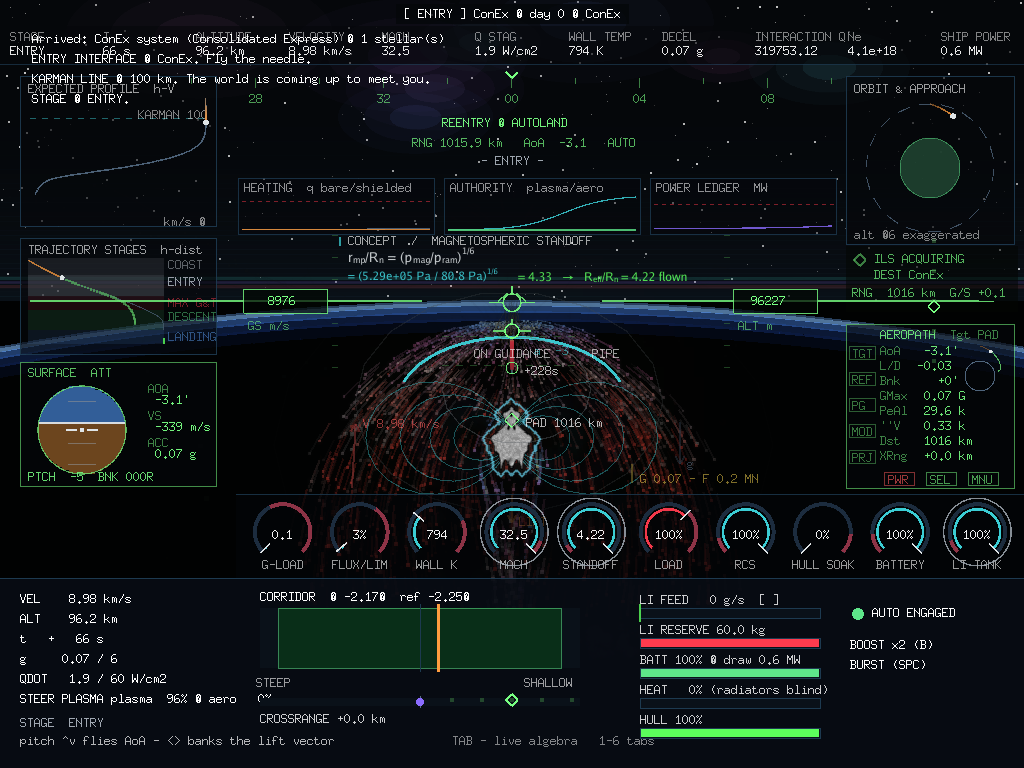This screenshot has width=1024, height=768.
Task: Click the HULL SOAK gauge
Action: point(823,533)
